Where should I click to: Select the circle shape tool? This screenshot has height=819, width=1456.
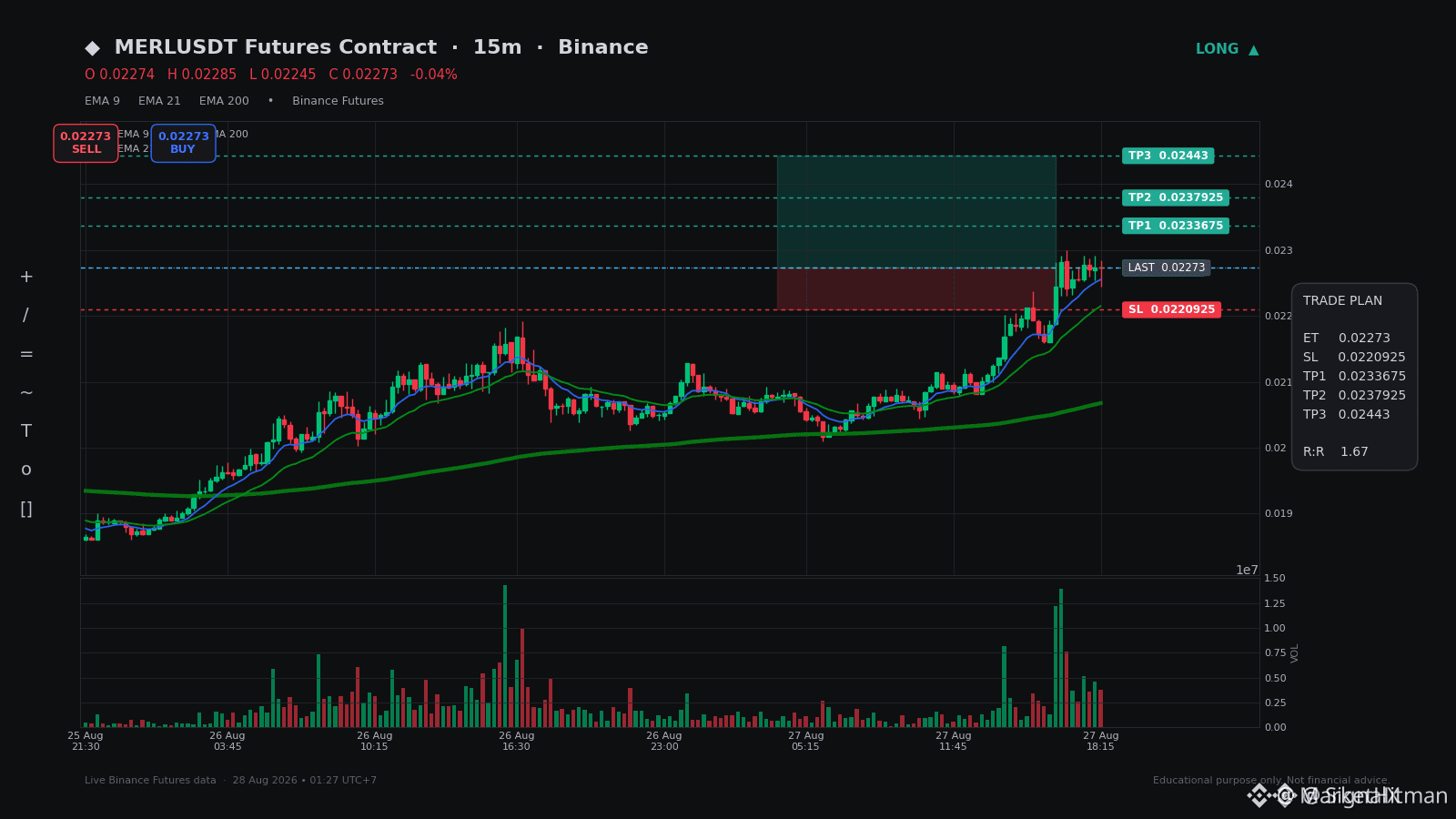click(x=26, y=470)
